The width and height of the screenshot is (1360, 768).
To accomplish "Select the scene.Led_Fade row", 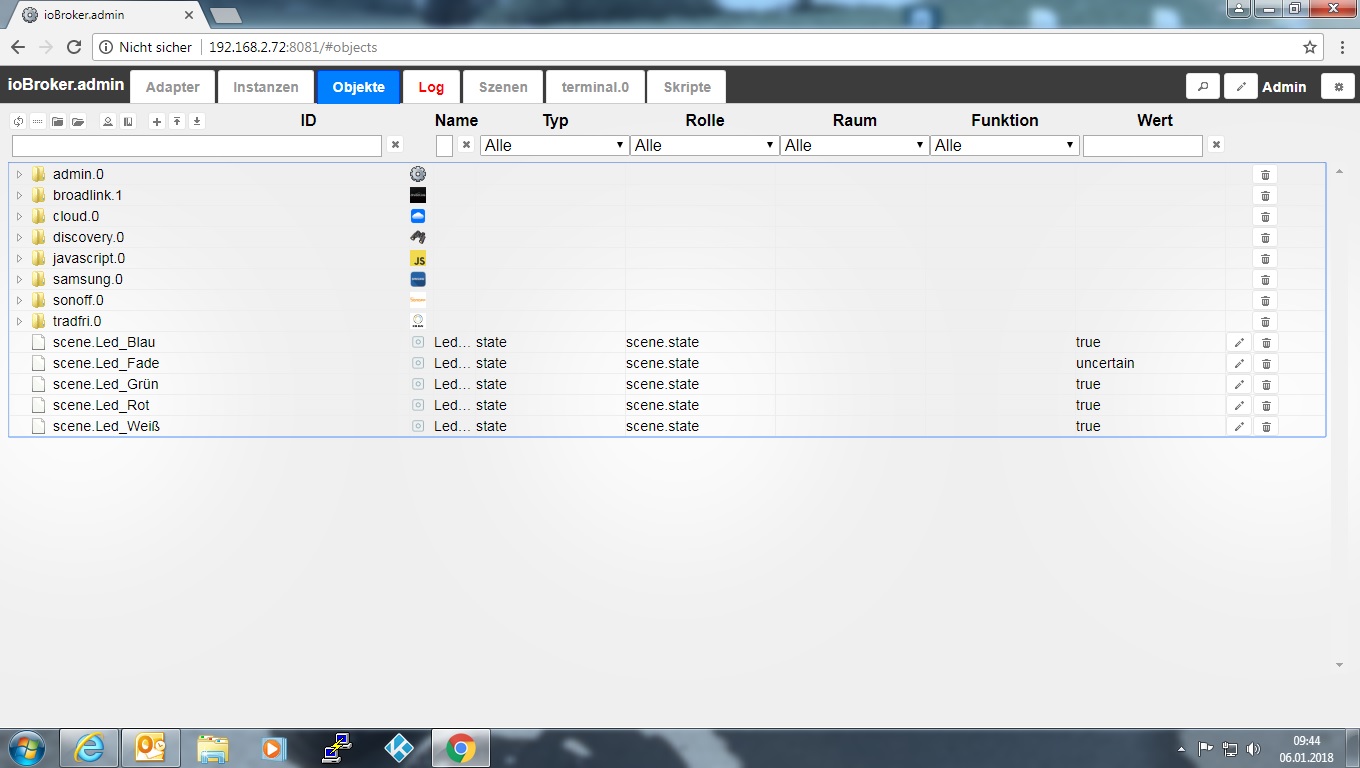I will [x=667, y=363].
